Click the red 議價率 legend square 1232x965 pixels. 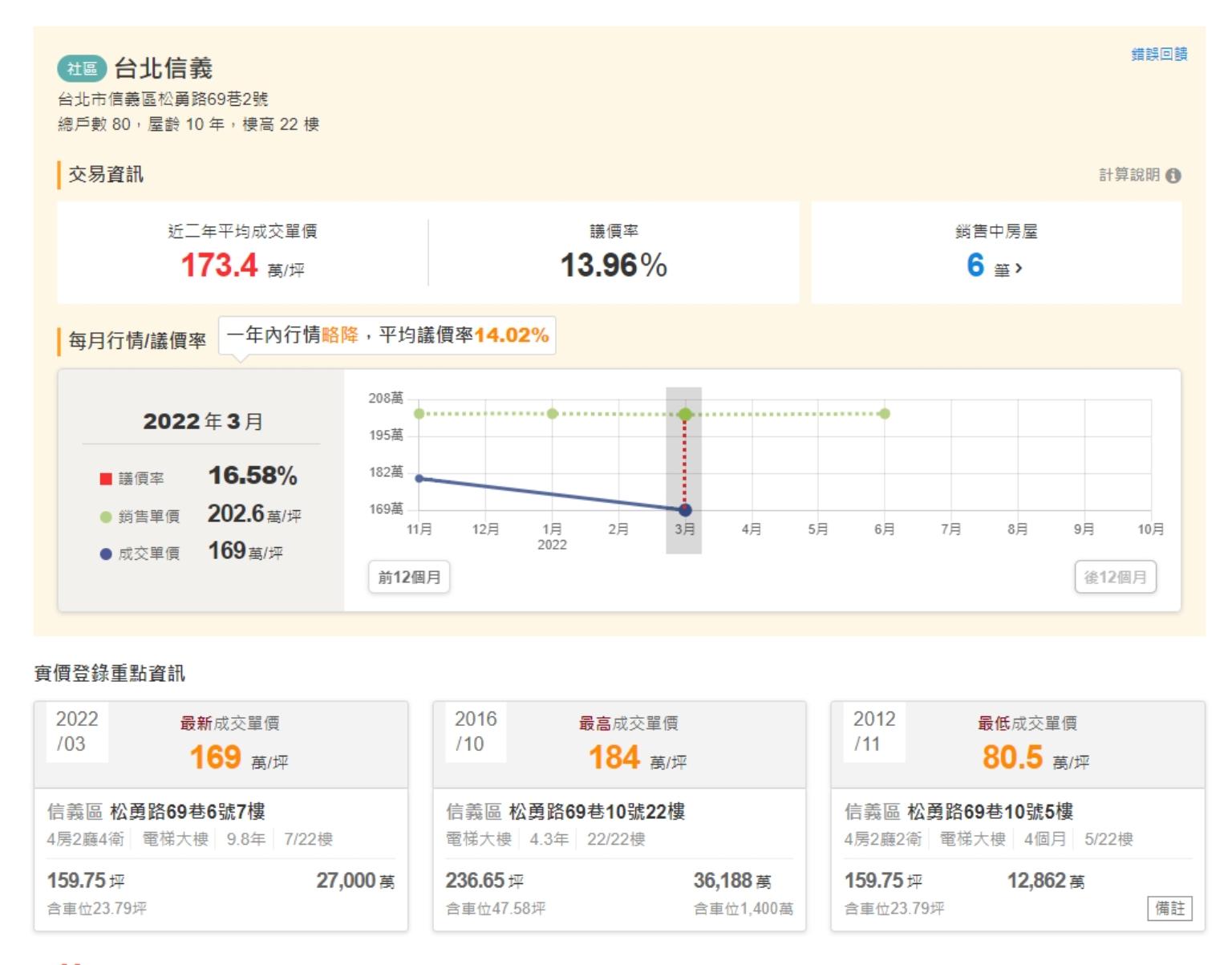click(x=105, y=479)
